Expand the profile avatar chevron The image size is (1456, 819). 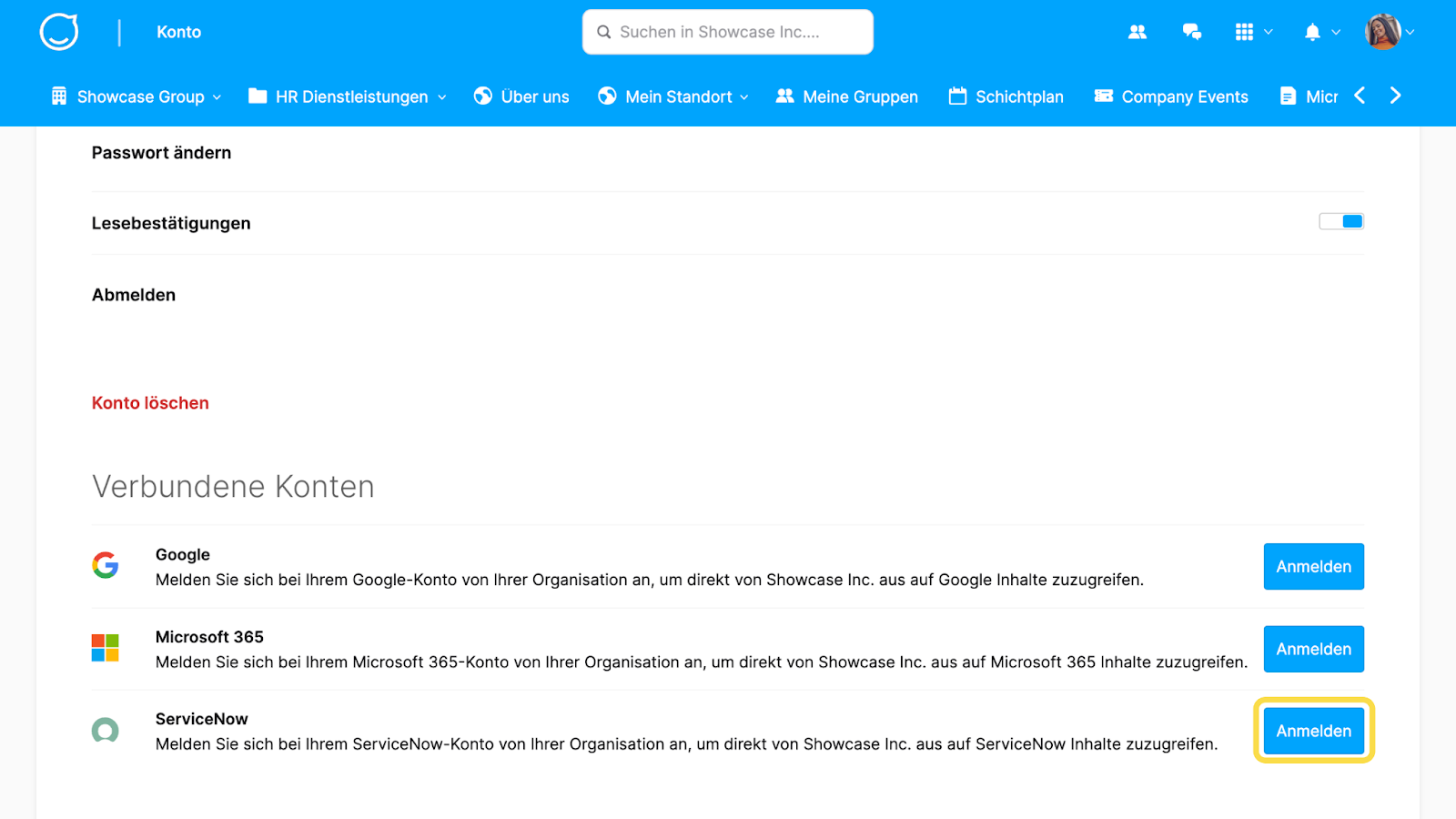click(1410, 32)
